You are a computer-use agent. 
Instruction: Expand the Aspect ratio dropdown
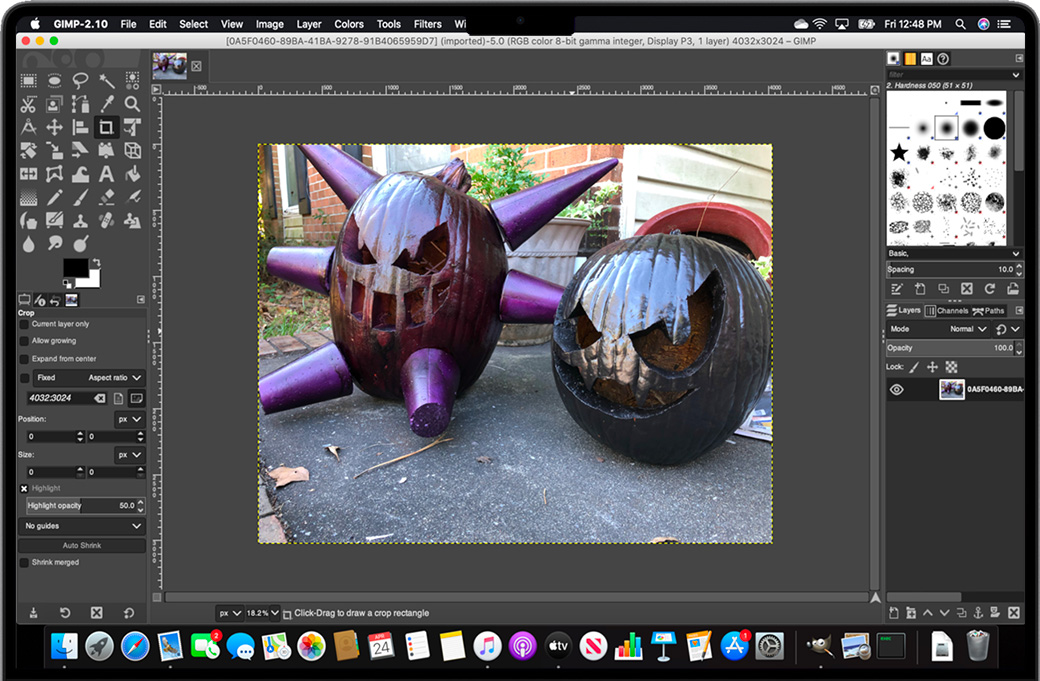coord(115,378)
